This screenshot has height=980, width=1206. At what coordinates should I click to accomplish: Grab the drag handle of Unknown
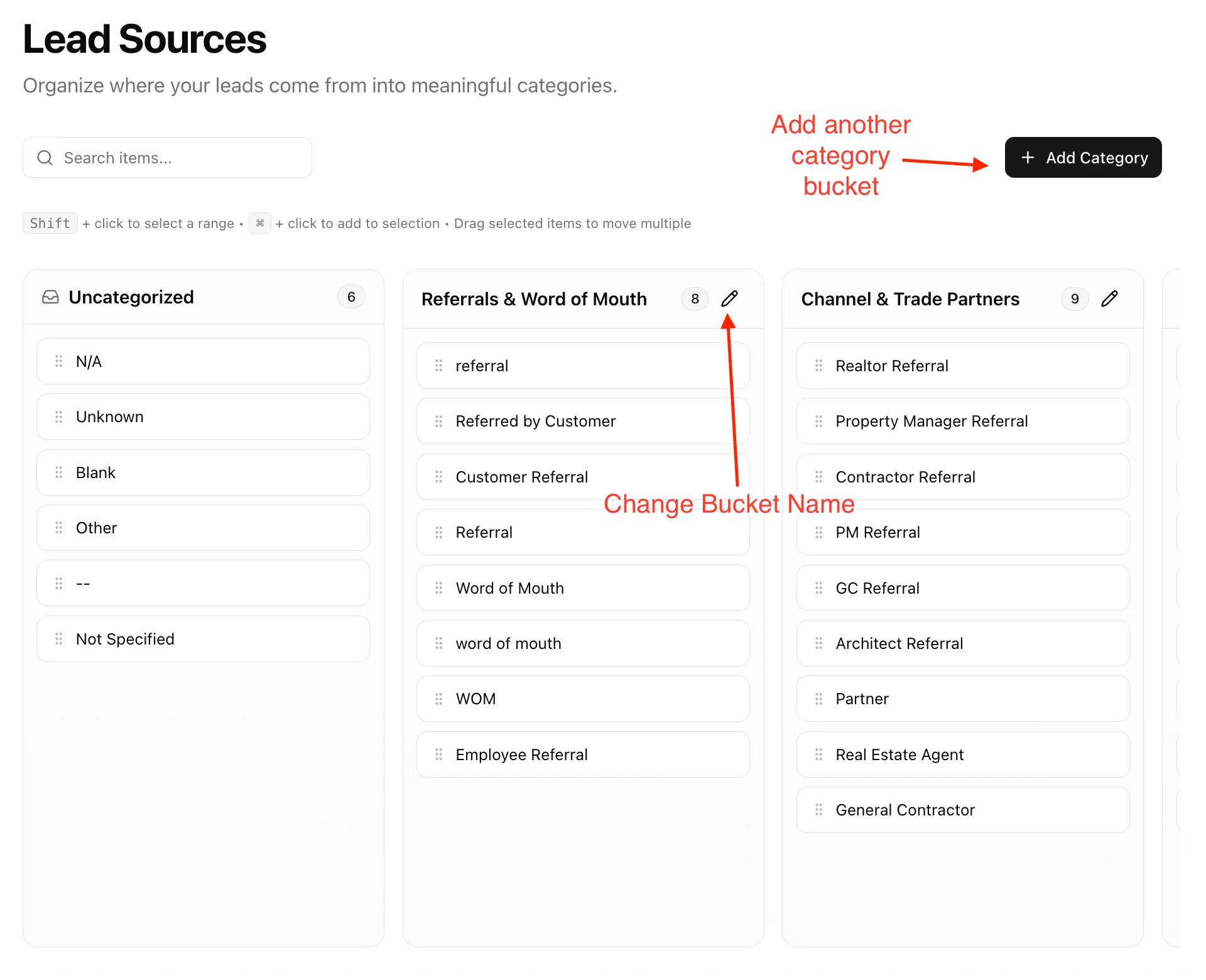click(x=58, y=416)
